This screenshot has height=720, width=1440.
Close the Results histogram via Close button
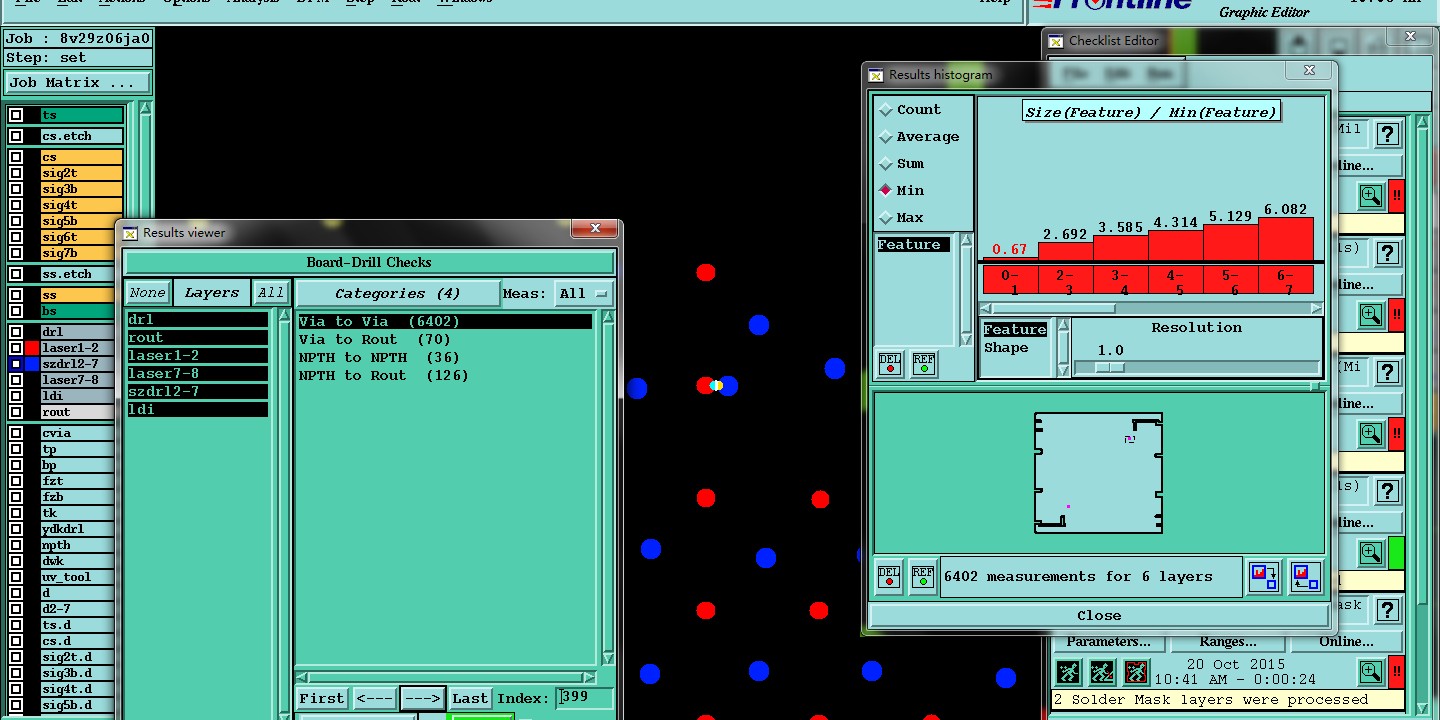[x=1099, y=616]
